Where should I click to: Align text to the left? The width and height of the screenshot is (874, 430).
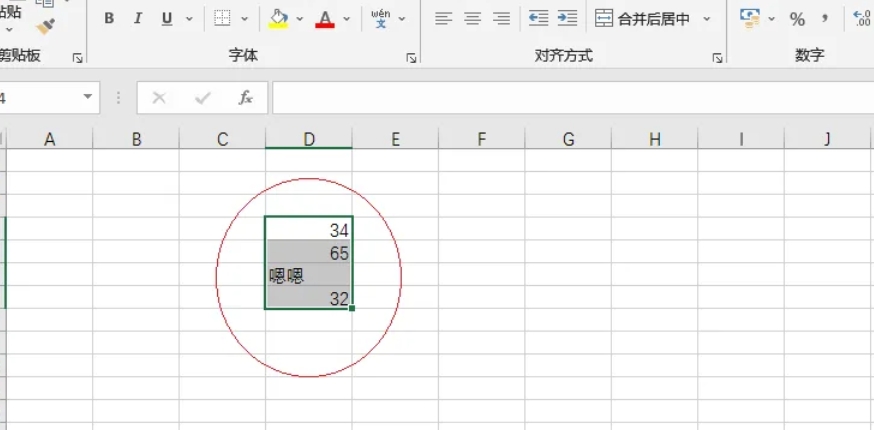444,18
